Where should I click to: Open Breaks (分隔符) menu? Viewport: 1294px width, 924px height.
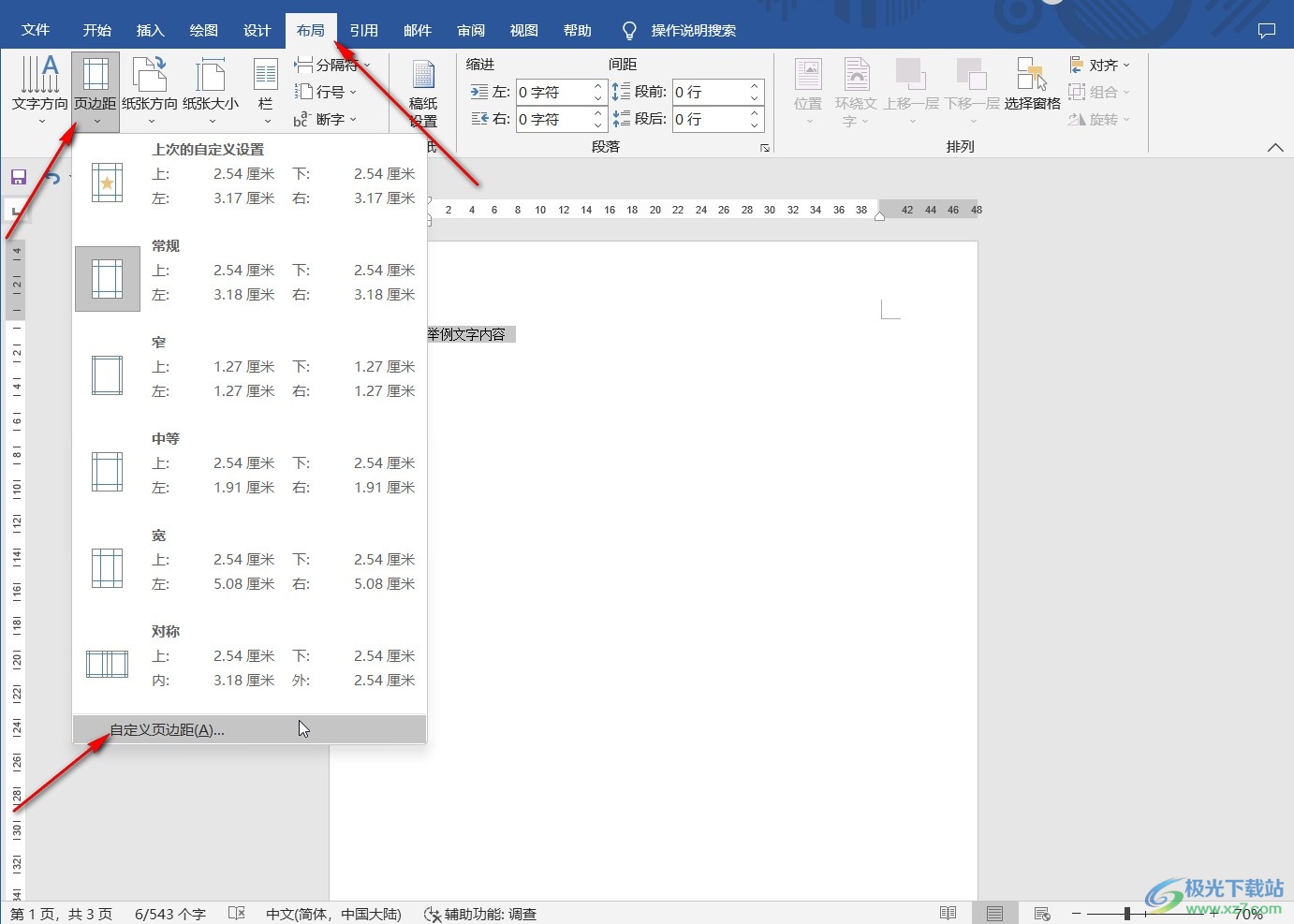(x=332, y=65)
